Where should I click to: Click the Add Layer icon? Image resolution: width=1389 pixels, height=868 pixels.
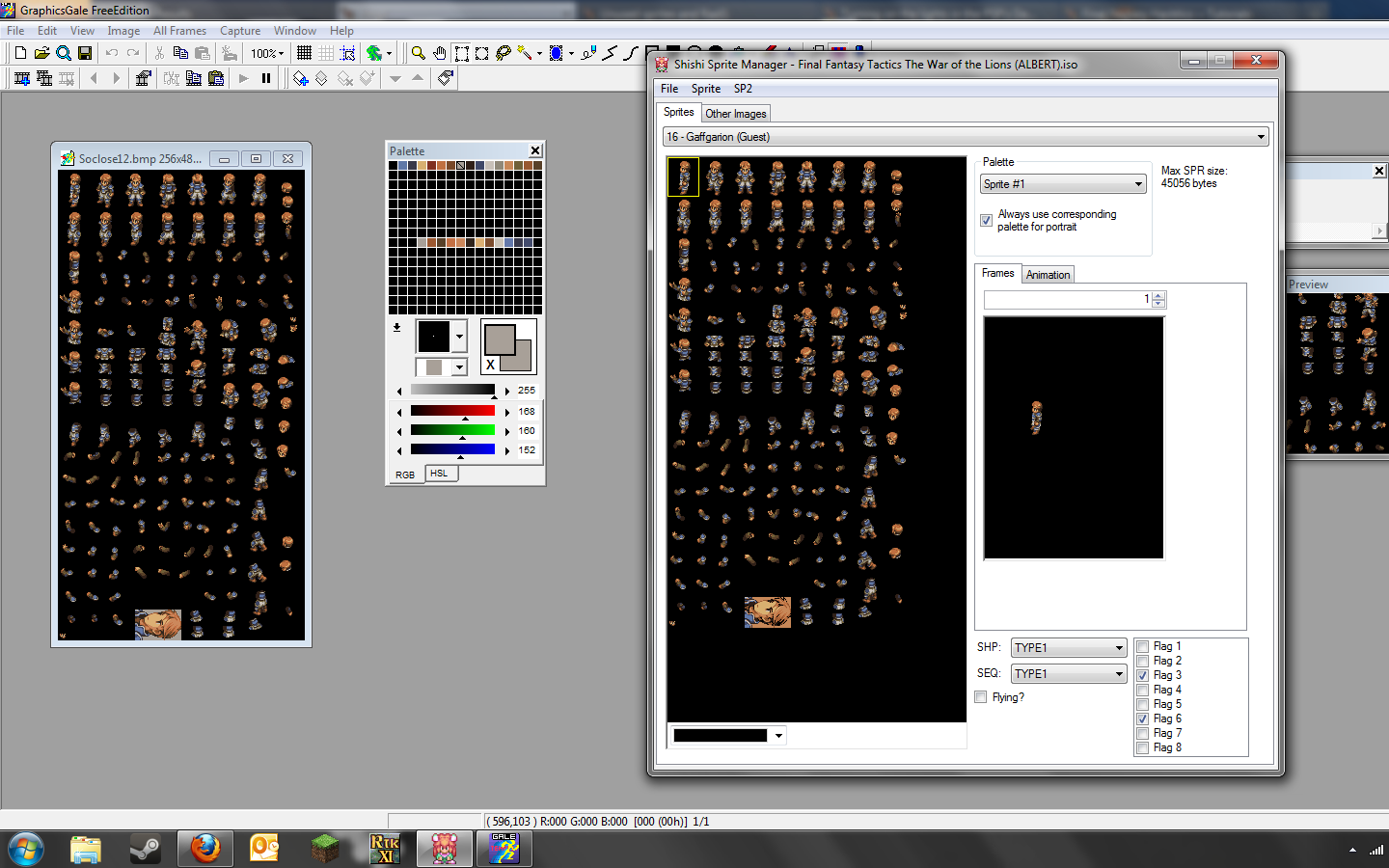point(301,78)
